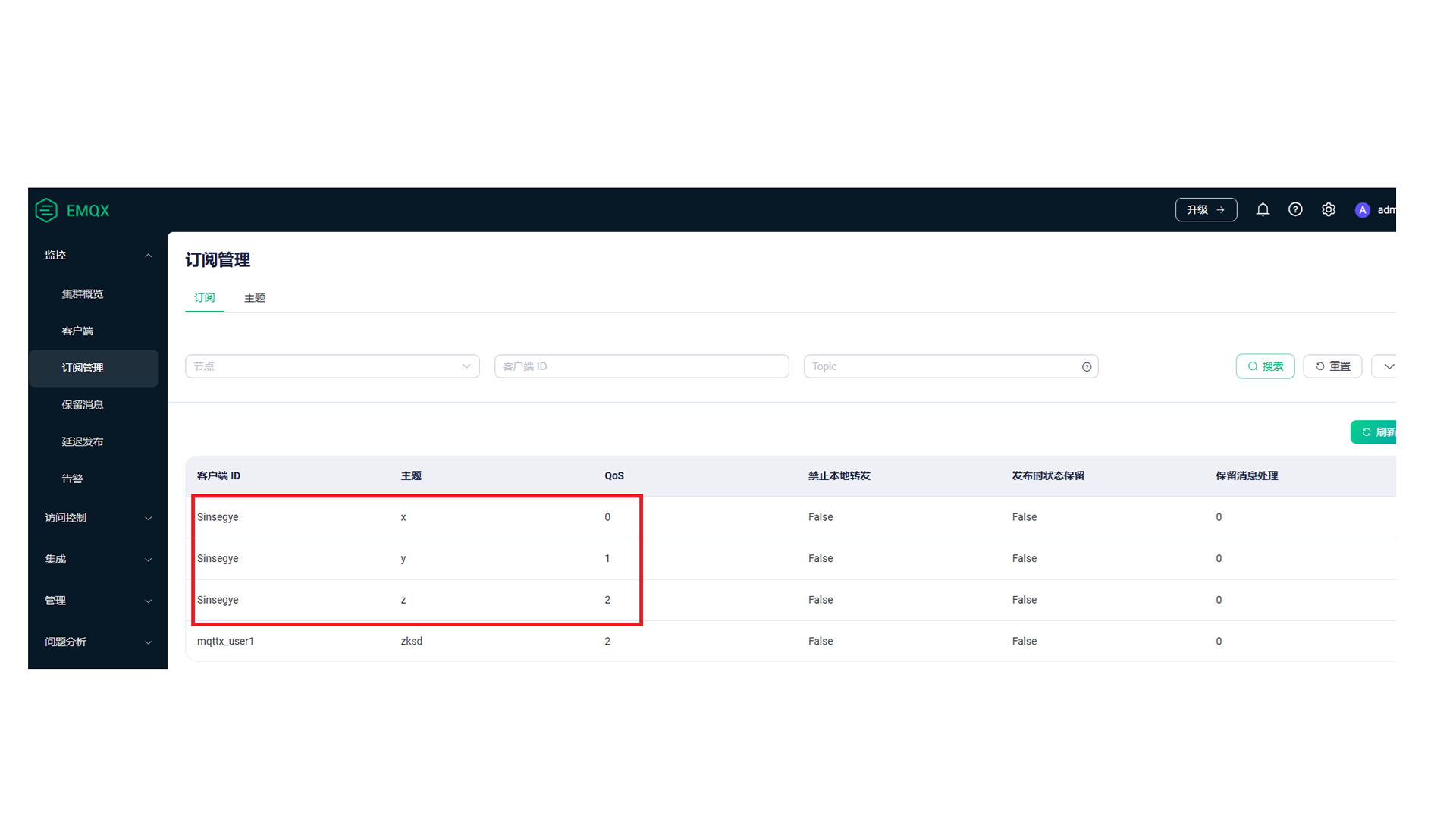The image size is (1456, 819).
Task: Select Sinsegye in the topic z row
Action: pos(218,600)
